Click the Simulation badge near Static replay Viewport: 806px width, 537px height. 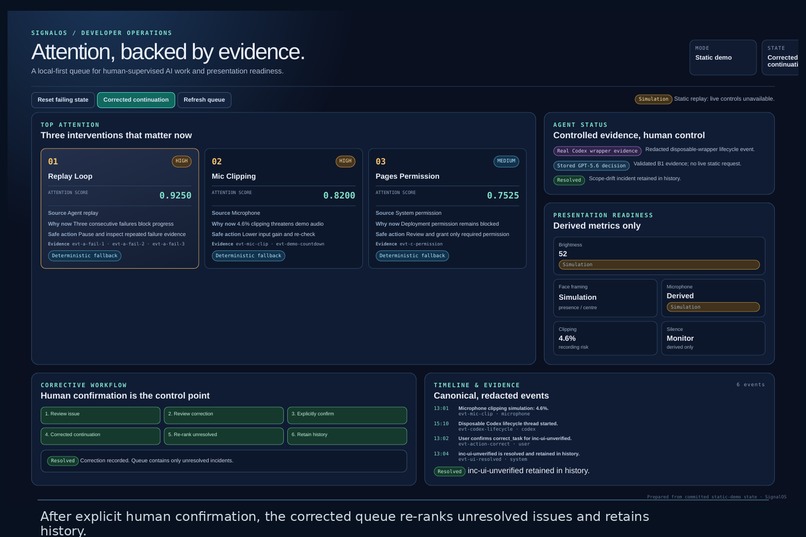click(653, 99)
